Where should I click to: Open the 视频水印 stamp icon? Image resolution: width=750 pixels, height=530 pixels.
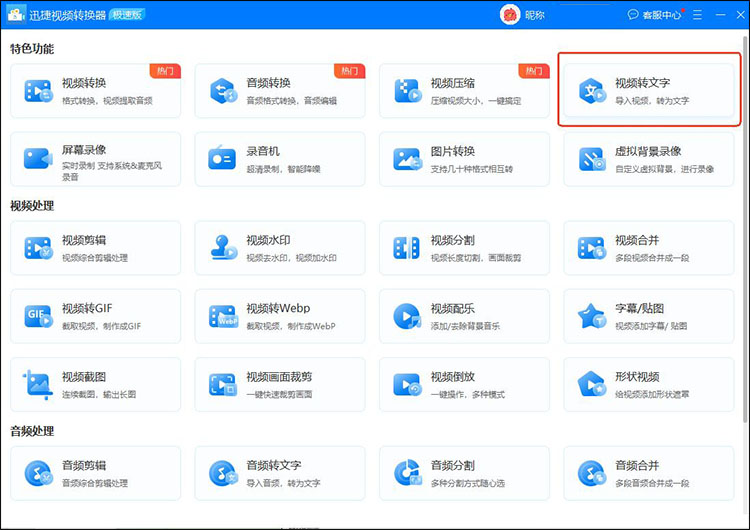(223, 248)
